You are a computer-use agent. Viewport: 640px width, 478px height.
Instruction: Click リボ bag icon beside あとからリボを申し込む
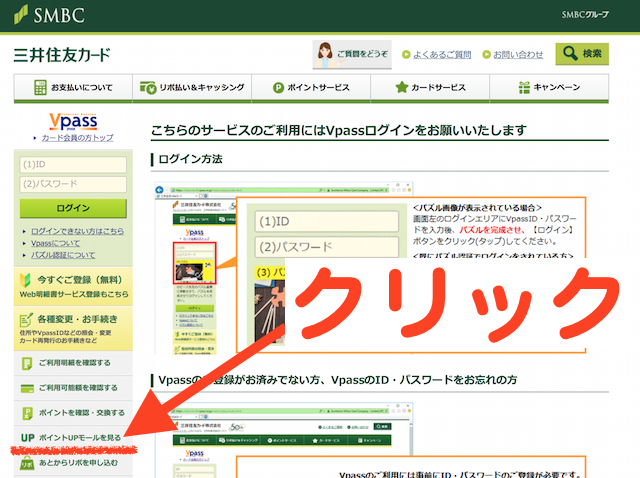pyautogui.click(x=27, y=463)
